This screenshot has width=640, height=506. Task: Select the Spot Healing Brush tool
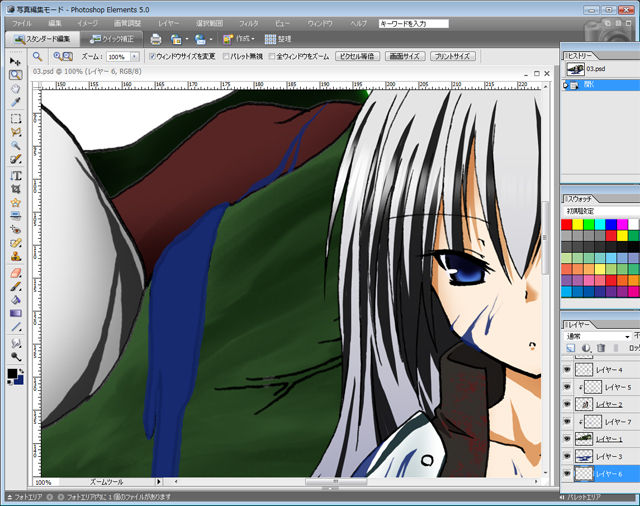pyautogui.click(x=16, y=243)
